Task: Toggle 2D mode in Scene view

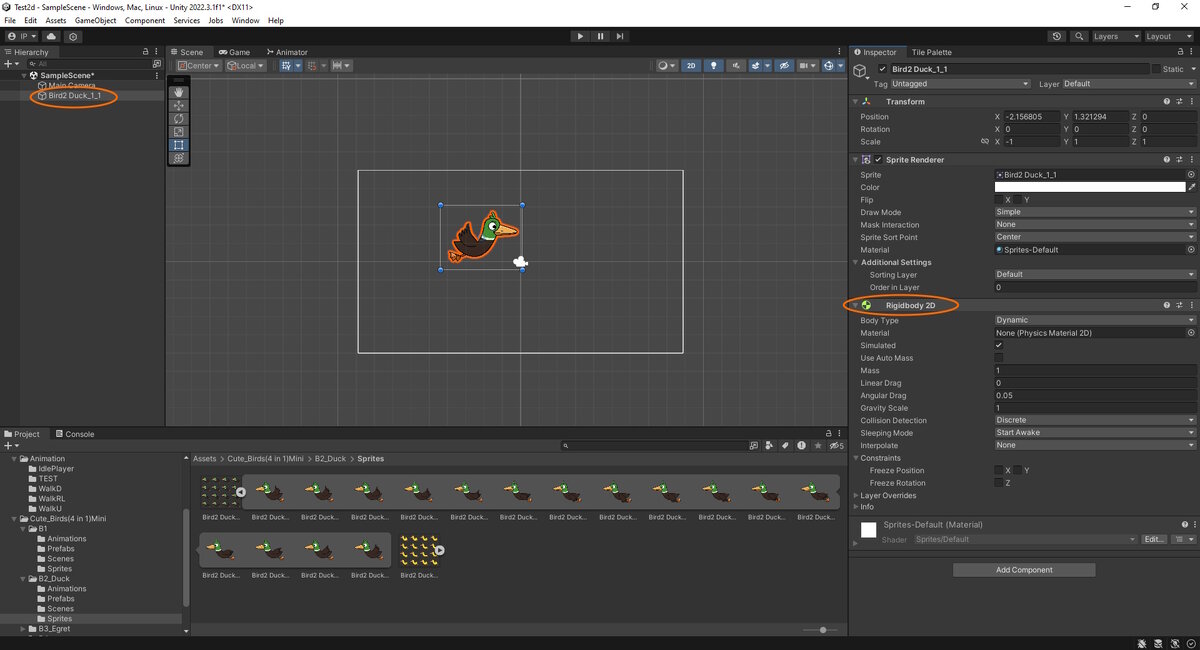Action: 691,66
